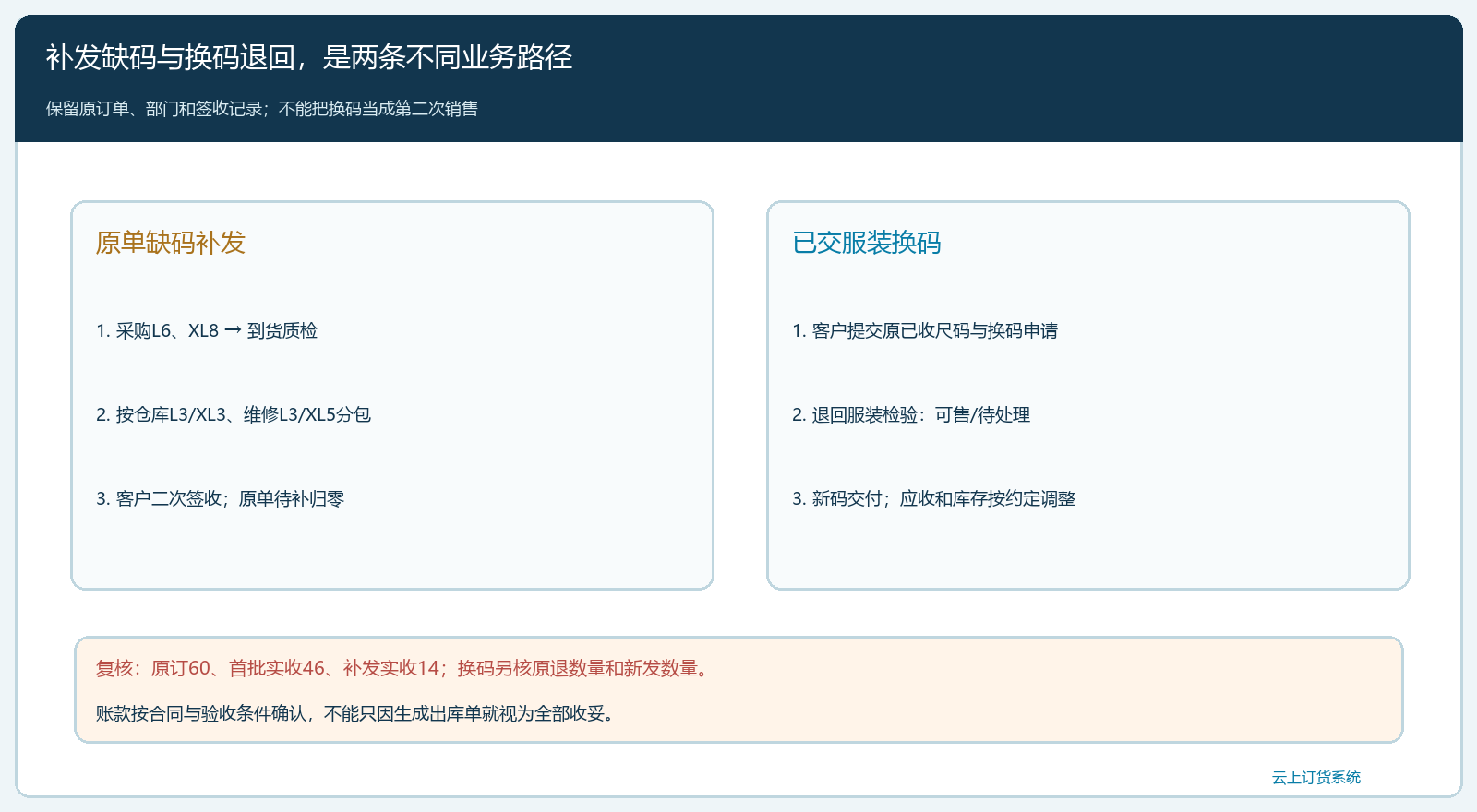Screen dimensions: 1477x812
Task: Select step 新码交付；应收和库存按约定调整
Action: pos(934,498)
